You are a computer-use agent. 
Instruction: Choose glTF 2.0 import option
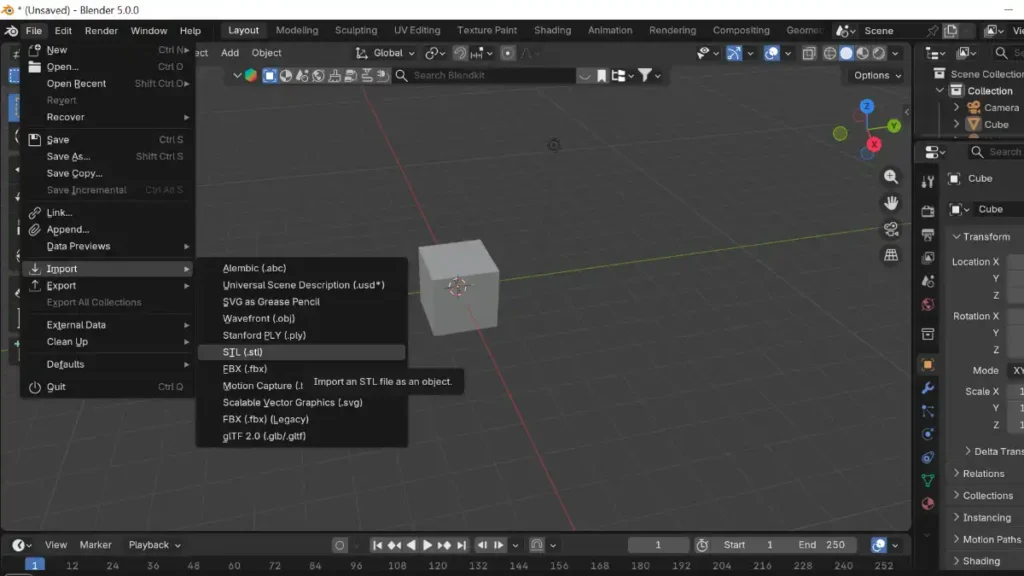[x=301, y=436]
